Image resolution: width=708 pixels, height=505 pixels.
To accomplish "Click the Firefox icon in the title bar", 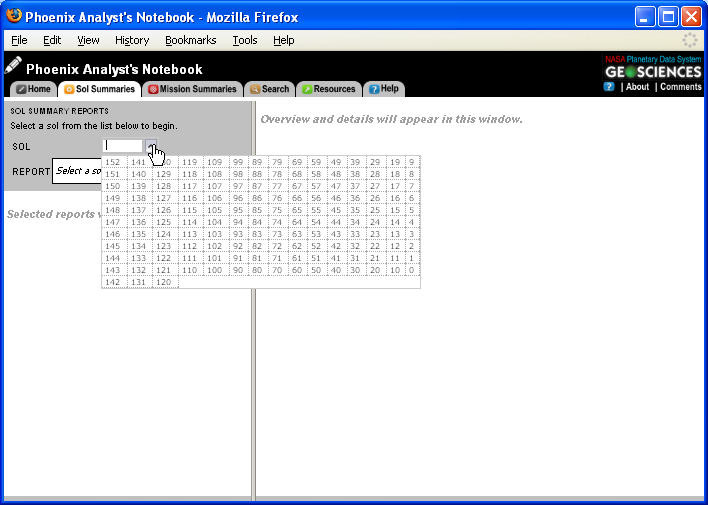I will point(14,17).
